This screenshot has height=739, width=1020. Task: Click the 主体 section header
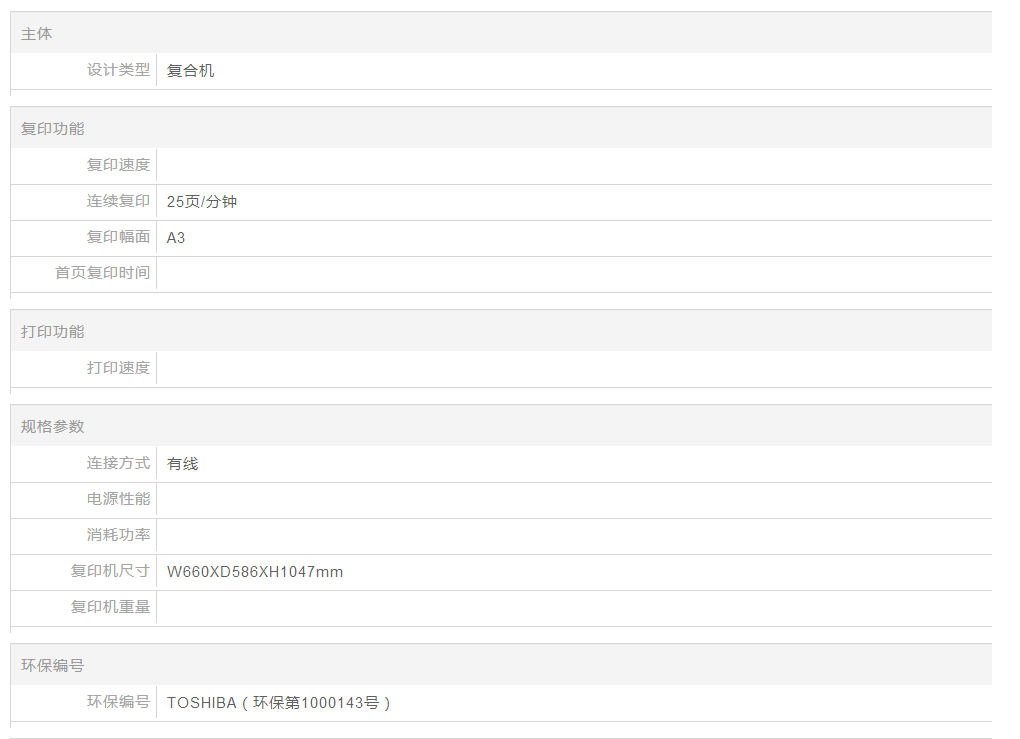coord(37,34)
